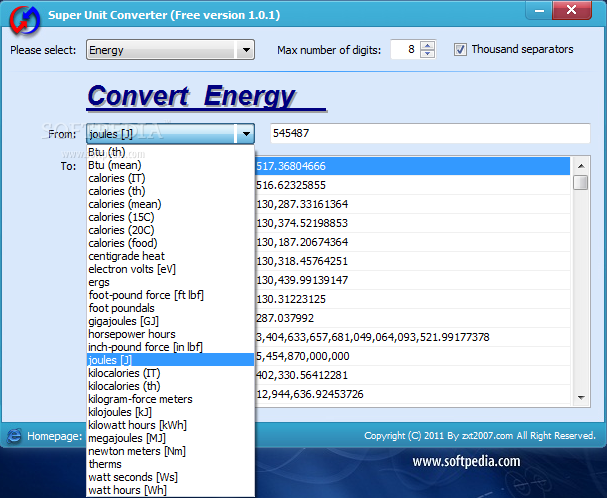Viewport: 607px width, 498px height.
Task: Select ergs from the dropdown list
Action: click(170, 282)
